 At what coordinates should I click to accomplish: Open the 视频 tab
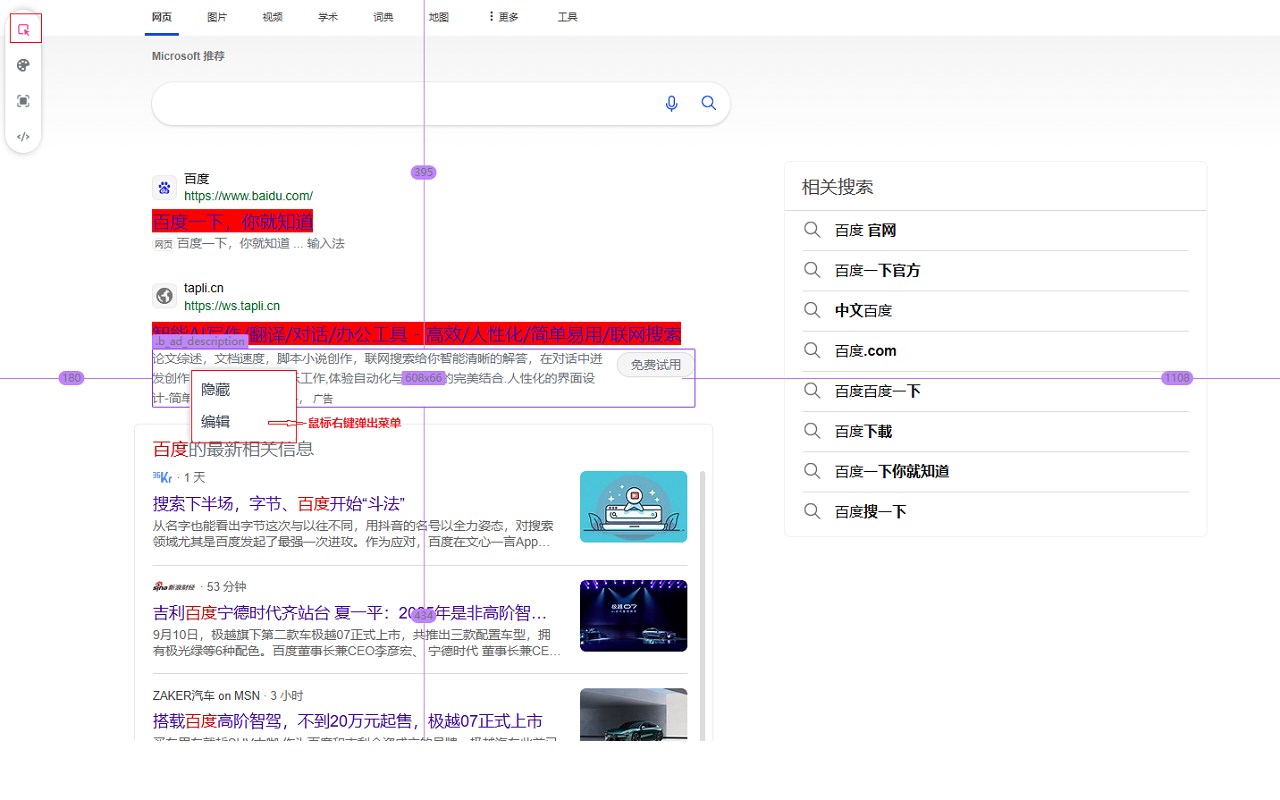272,17
